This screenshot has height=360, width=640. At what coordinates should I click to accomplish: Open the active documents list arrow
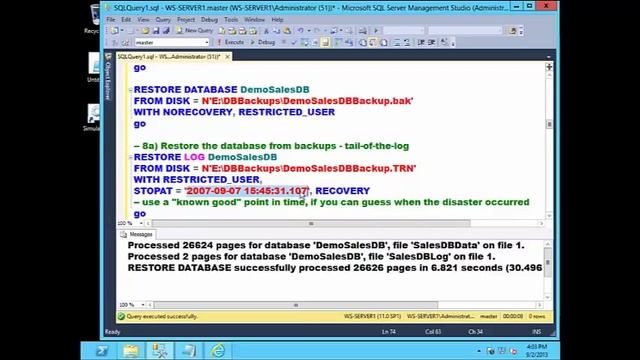pos(549,57)
